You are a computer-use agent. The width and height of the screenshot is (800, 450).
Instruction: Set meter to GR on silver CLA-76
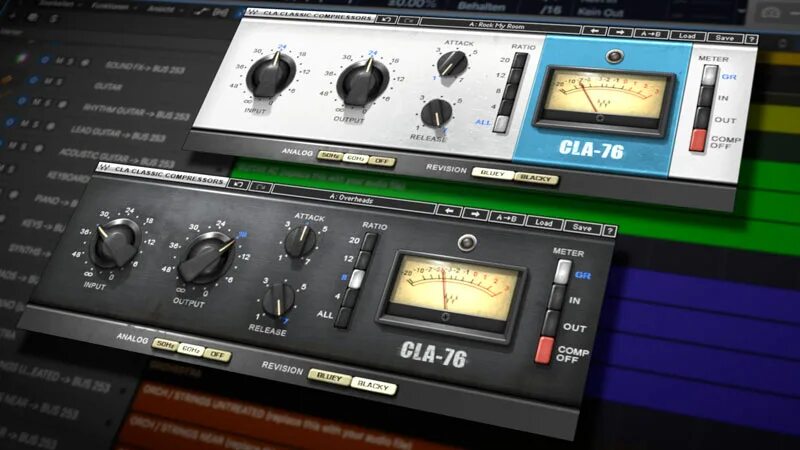tap(709, 75)
